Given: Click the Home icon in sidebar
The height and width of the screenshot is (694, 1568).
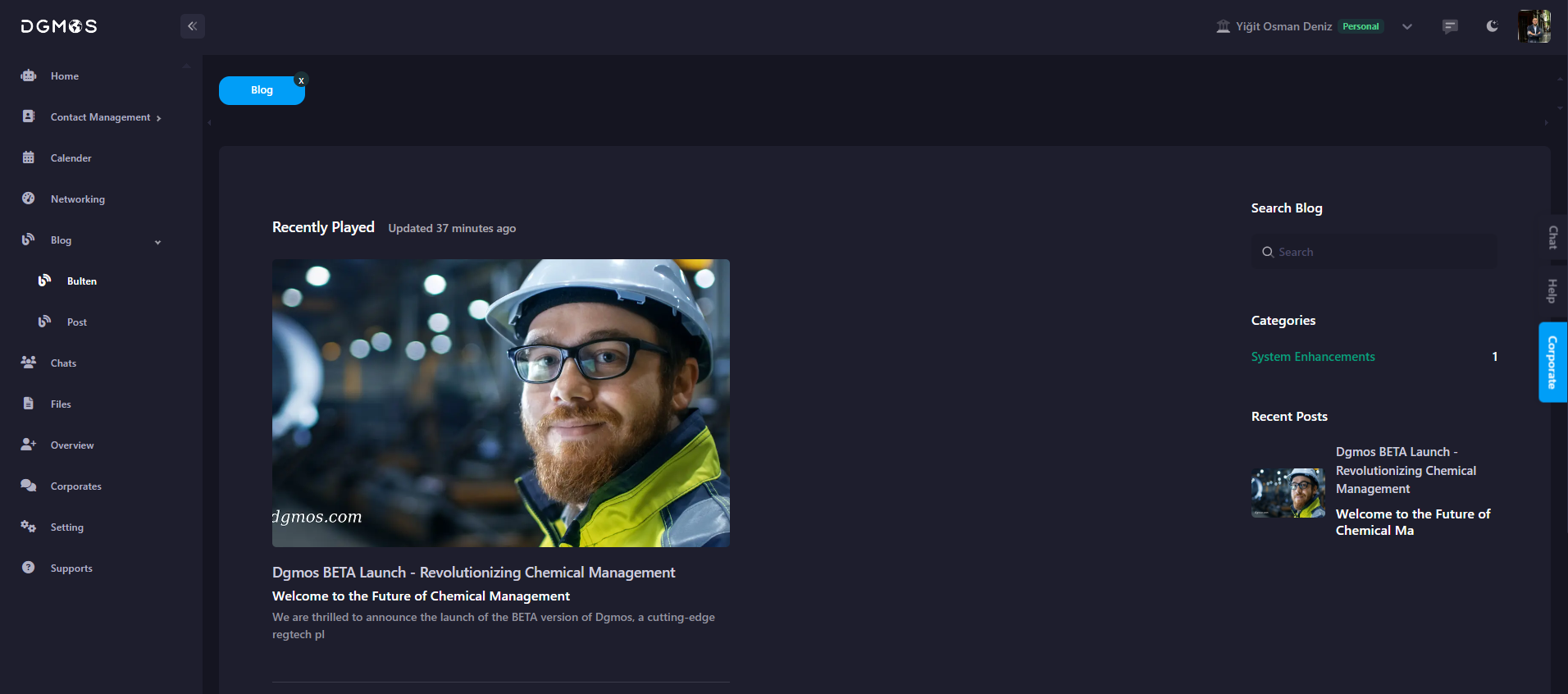Looking at the screenshot, I should 29,75.
